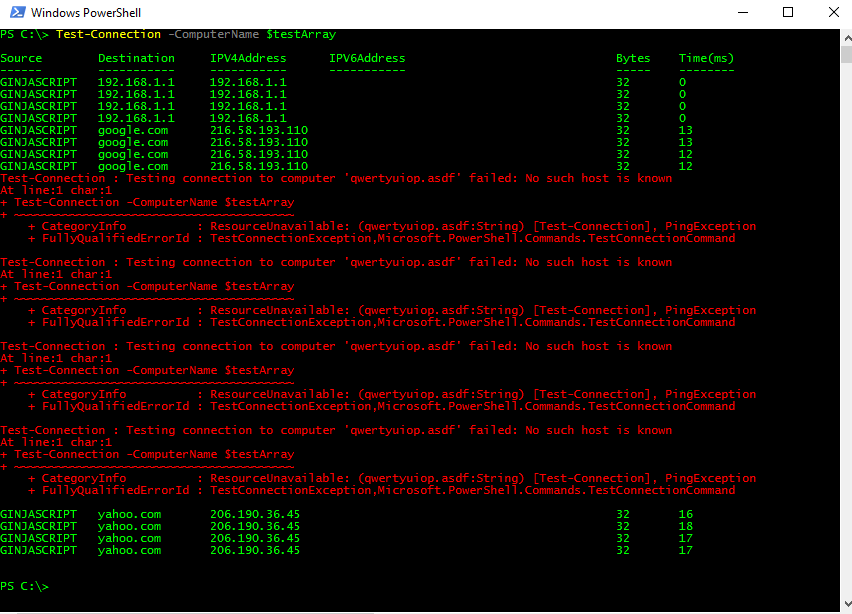Click the Test-Connection command on the first line
Viewport: 852px width, 614px height.
tap(108, 34)
